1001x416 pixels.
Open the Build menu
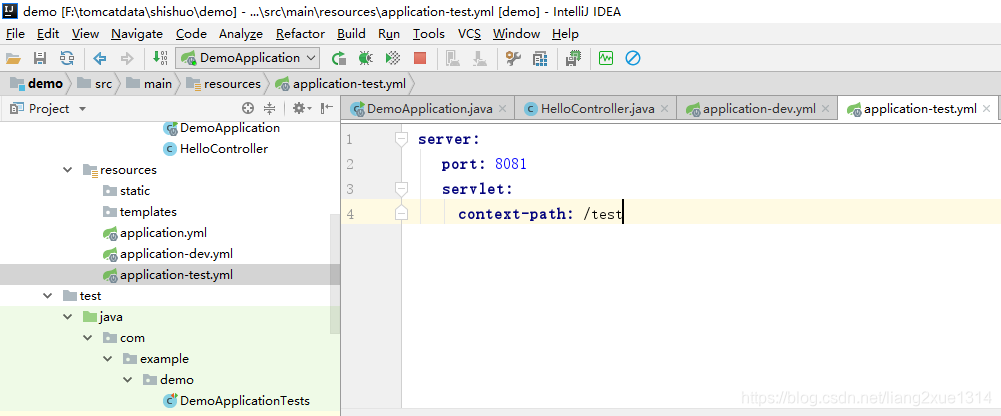[351, 34]
